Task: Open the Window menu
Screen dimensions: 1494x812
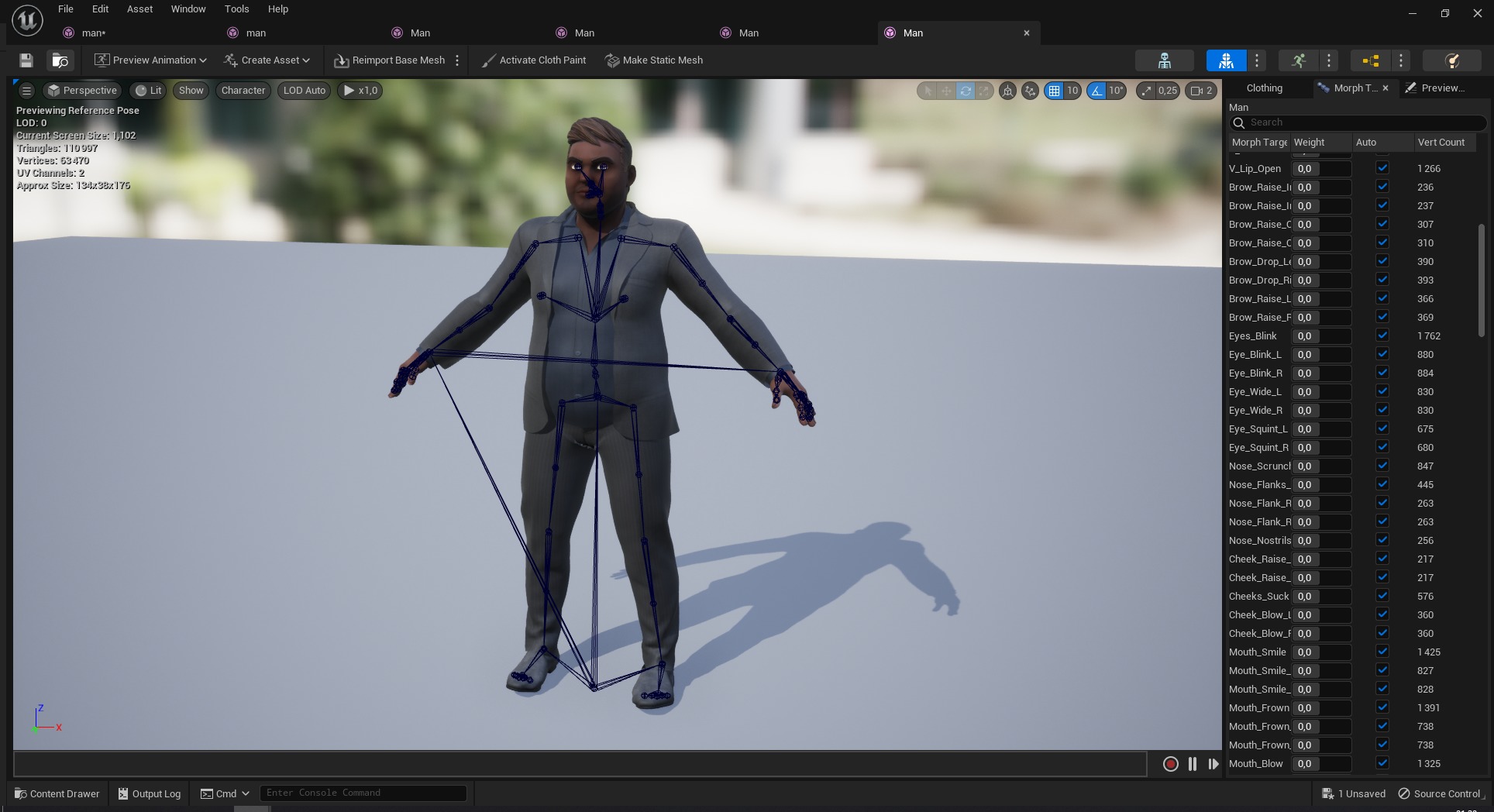Action: [188, 9]
